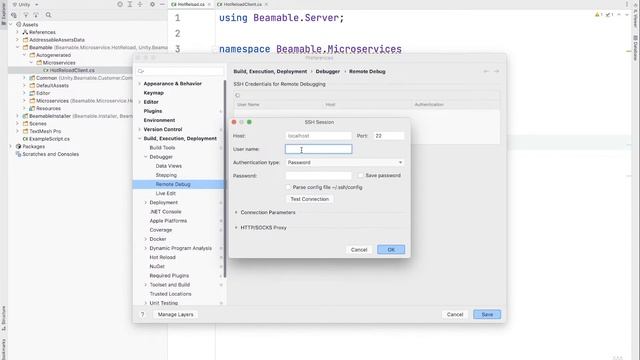Viewport: 640px width, 360px height.
Task: Click the back arrow in Preferences header
Action: tap(486, 71)
